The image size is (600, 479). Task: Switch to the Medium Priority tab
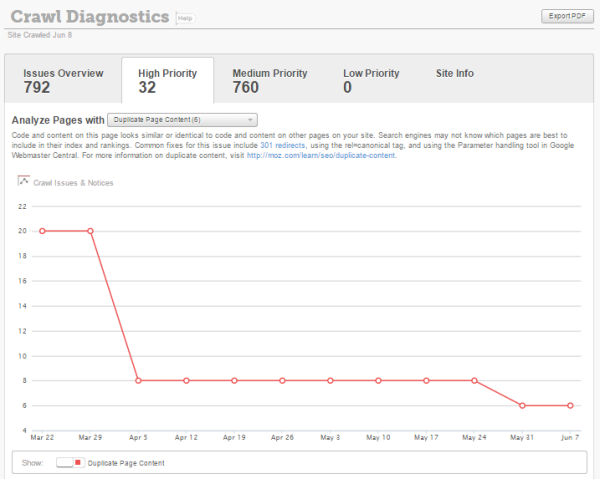pyautogui.click(x=270, y=80)
